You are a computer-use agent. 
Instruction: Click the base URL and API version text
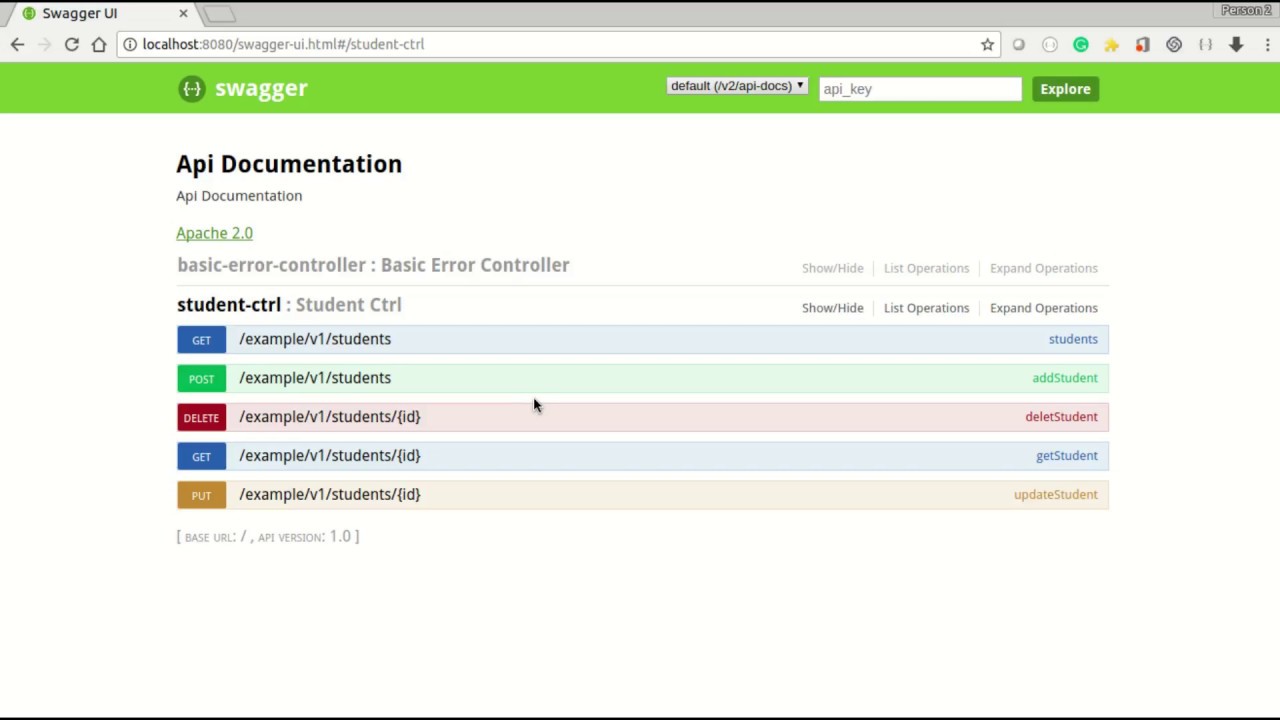point(268,537)
